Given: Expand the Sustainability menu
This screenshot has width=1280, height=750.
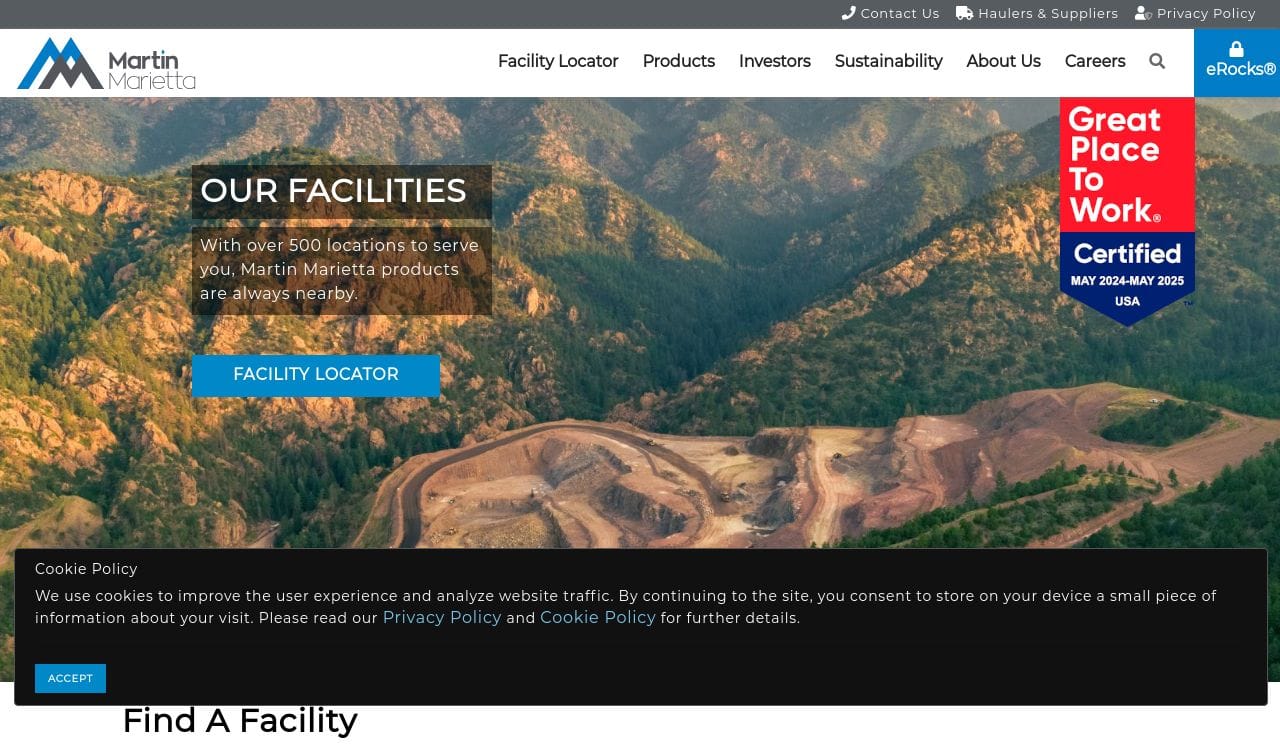Looking at the screenshot, I should [x=889, y=61].
